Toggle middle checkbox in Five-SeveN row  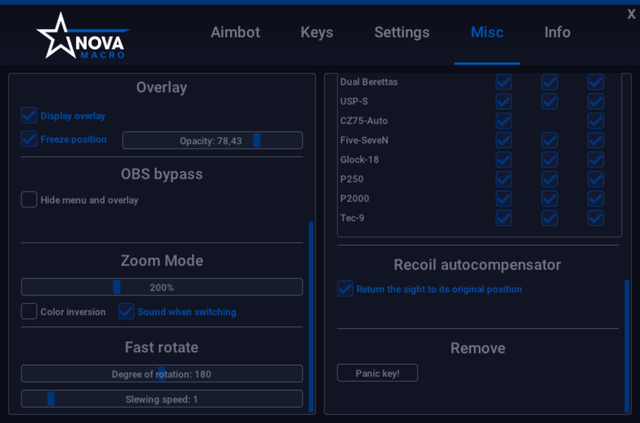549,140
